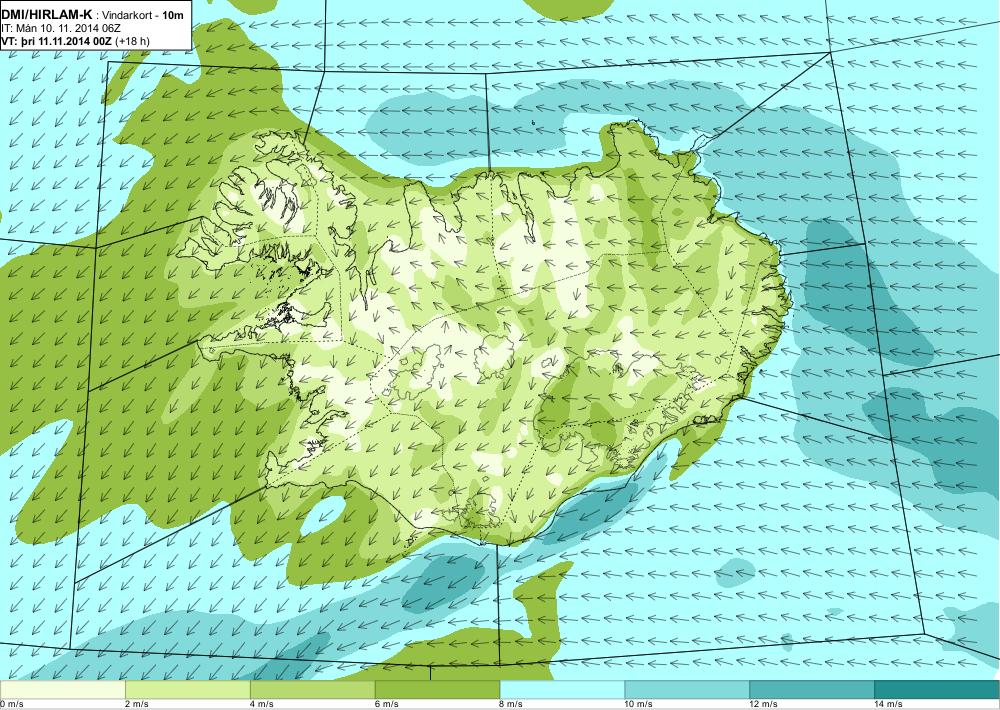This screenshot has width=1000, height=710.
Task: Click the medium green 4–6 m/s legend swatch
Action: click(x=312, y=690)
